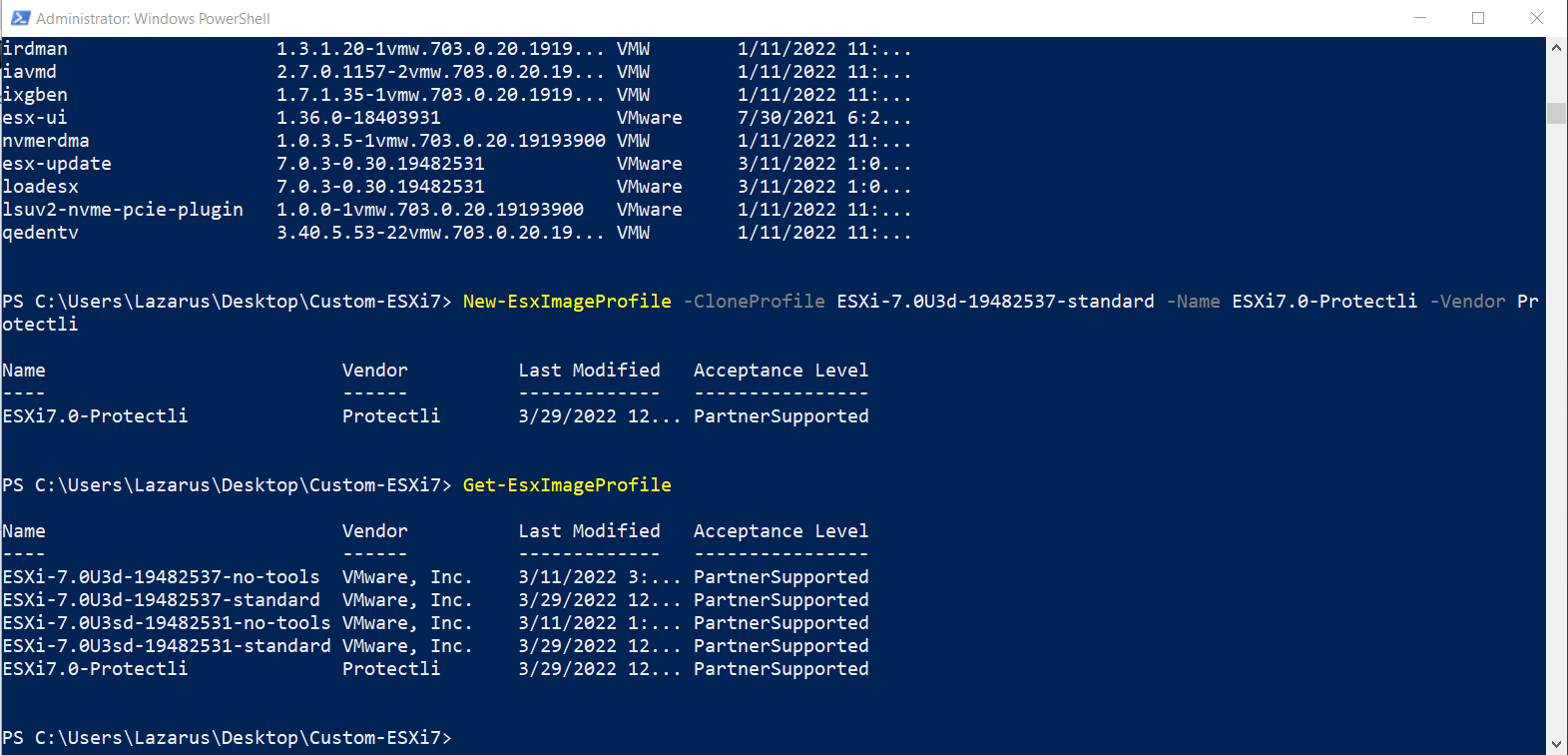This screenshot has height=755, width=1568.
Task: Click the -CloneProfile parameter text
Action: point(754,302)
